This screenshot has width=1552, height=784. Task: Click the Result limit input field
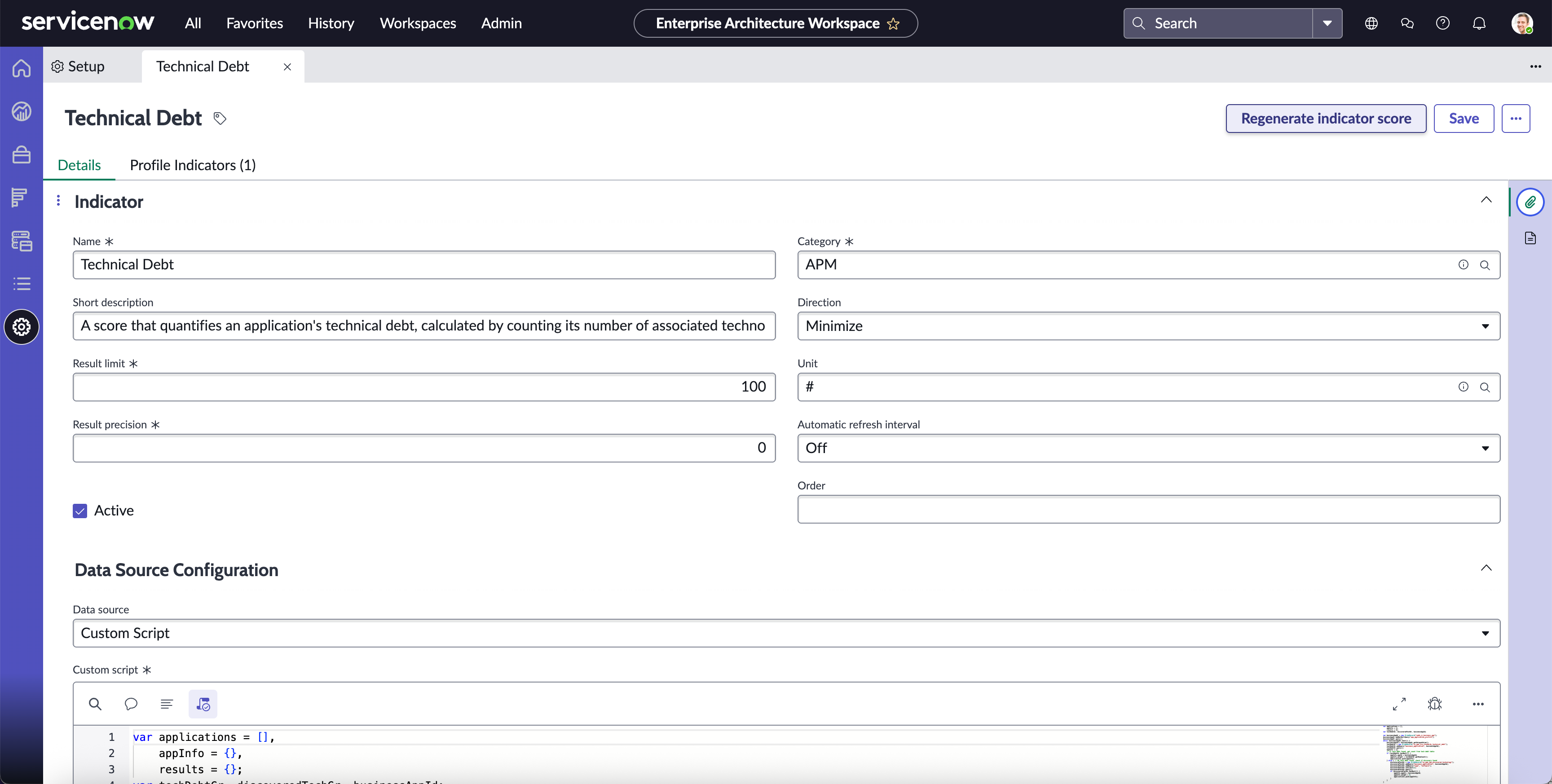pyautogui.click(x=423, y=388)
